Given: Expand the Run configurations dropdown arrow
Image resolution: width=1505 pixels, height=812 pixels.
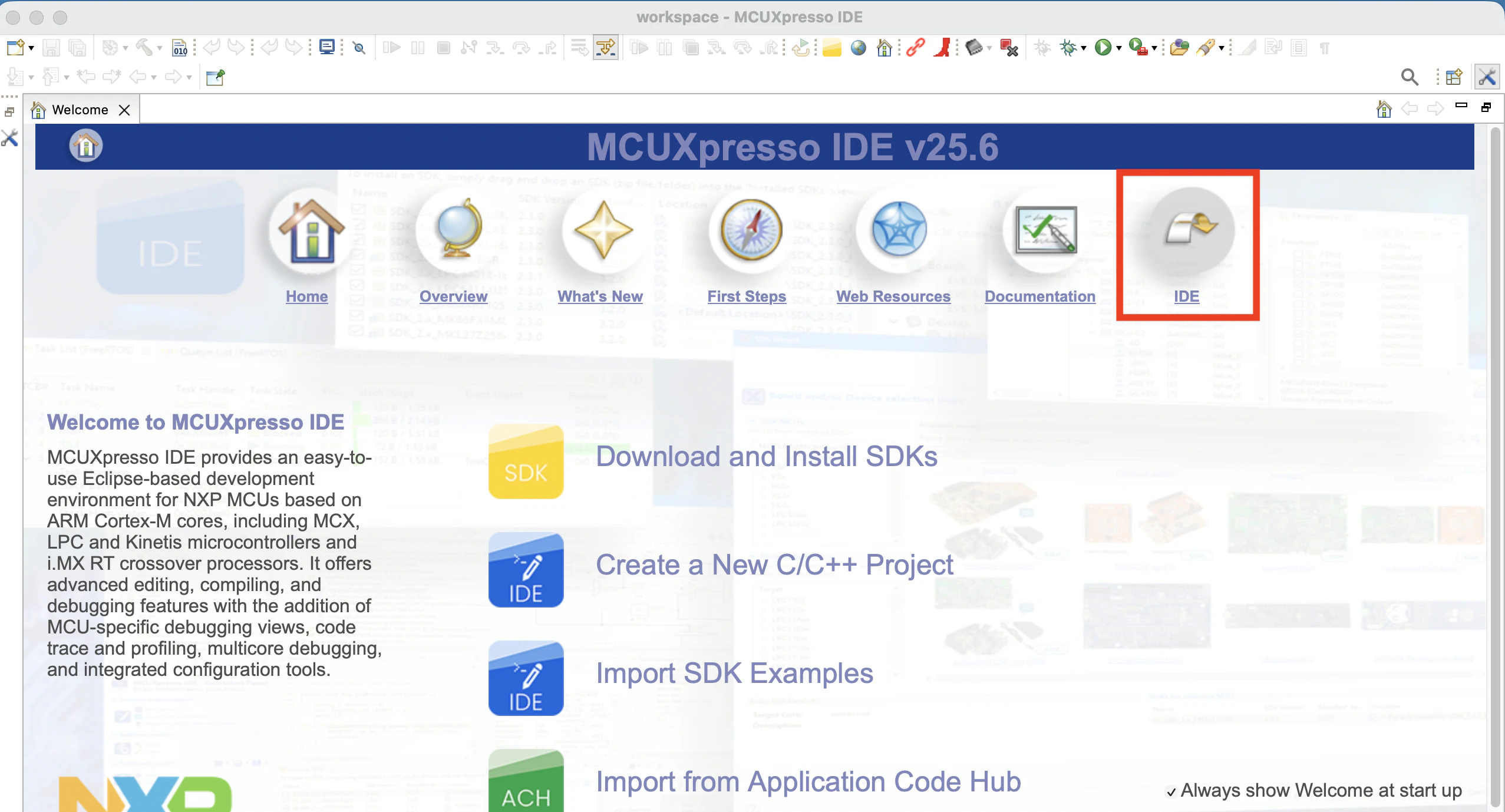Looking at the screenshot, I should pyautogui.click(x=1118, y=48).
